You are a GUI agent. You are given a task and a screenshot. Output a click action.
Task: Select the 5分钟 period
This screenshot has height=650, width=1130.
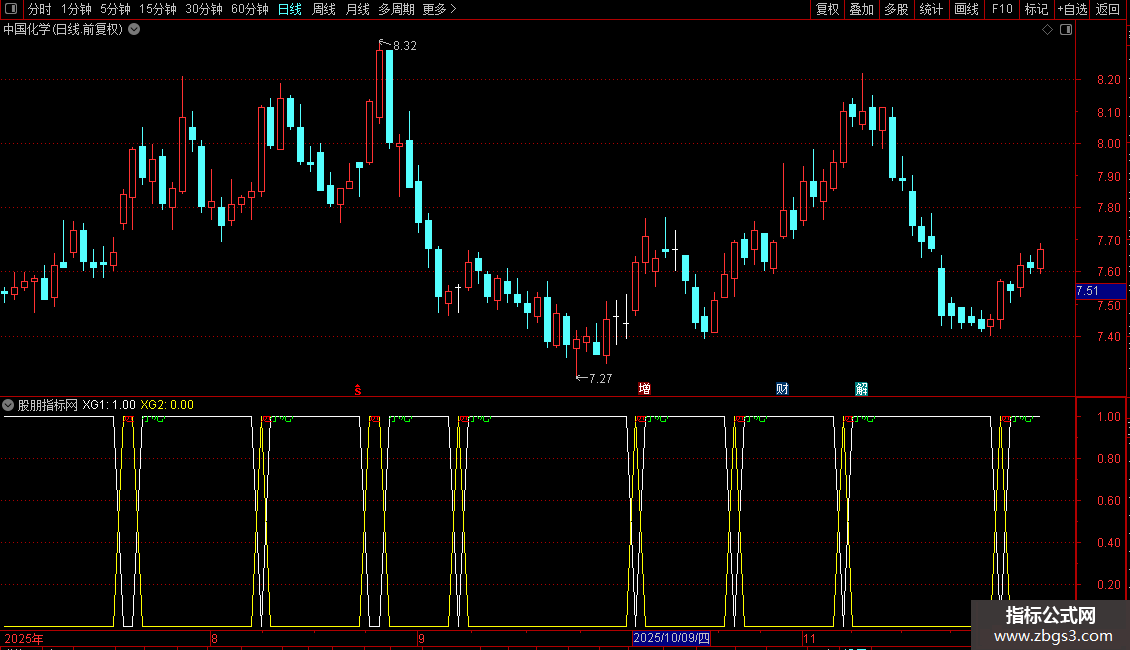point(115,9)
